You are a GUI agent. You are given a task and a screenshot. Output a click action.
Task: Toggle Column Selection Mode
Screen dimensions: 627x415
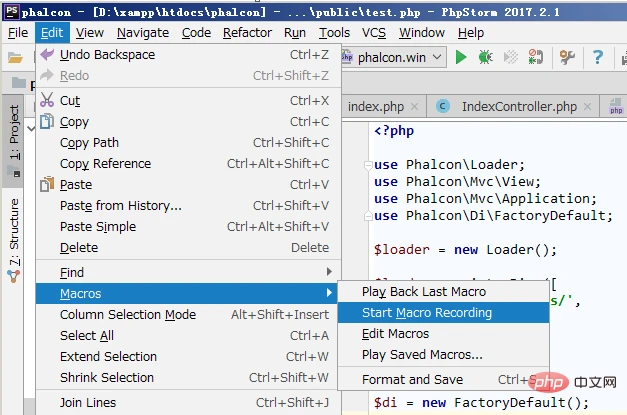click(x=128, y=314)
